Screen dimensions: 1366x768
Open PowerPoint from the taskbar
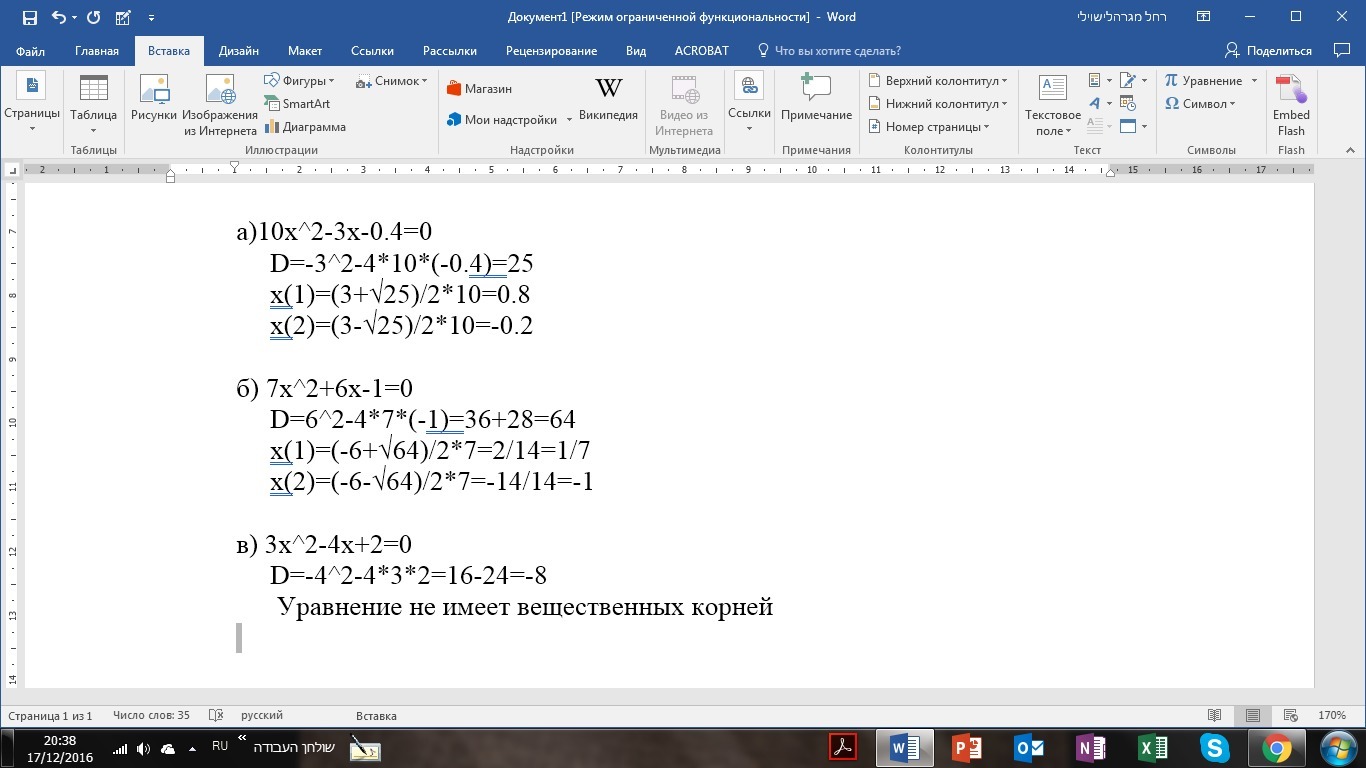[x=967, y=748]
